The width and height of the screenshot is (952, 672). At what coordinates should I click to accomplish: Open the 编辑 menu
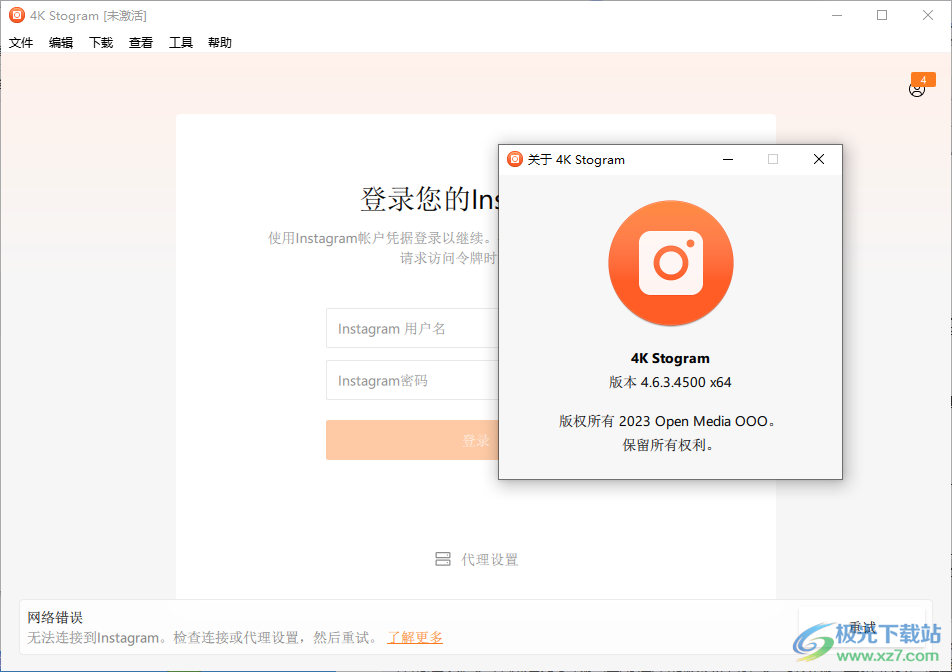(61, 42)
